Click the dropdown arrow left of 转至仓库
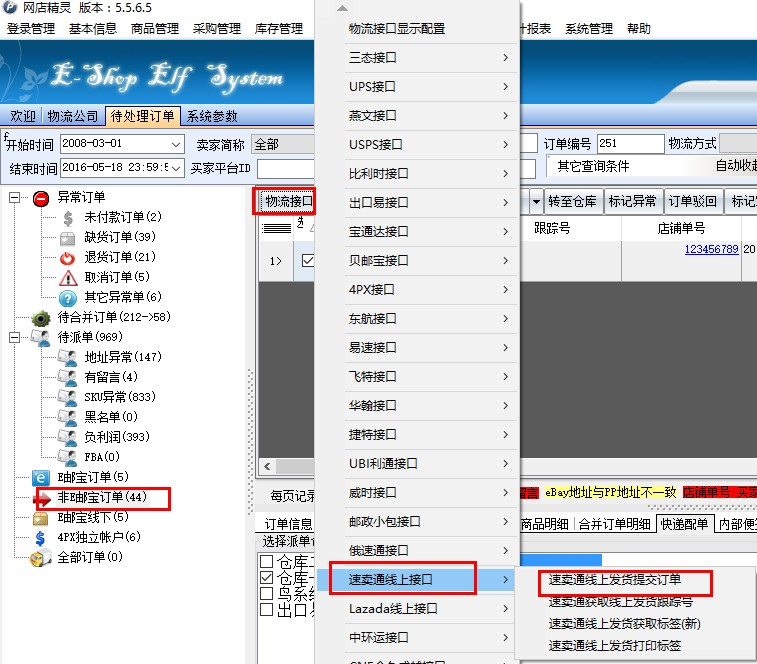 [536, 201]
